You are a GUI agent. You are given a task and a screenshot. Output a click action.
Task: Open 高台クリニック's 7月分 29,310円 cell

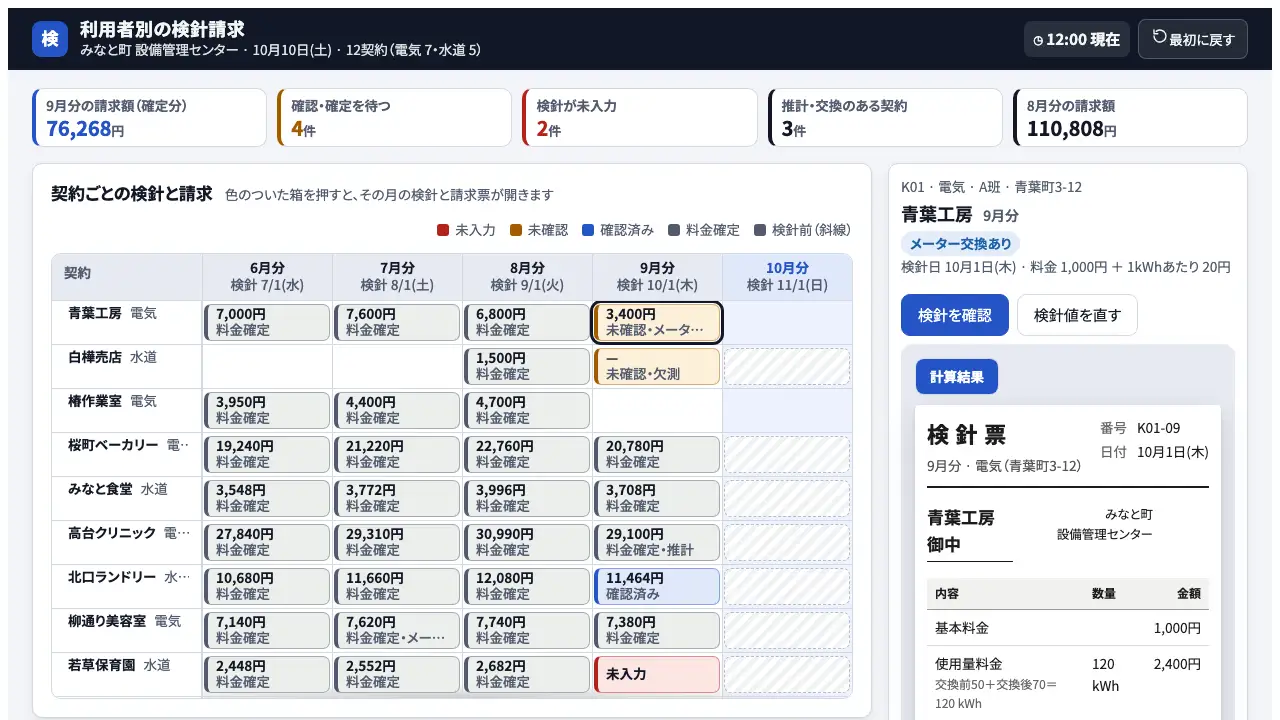tap(397, 542)
